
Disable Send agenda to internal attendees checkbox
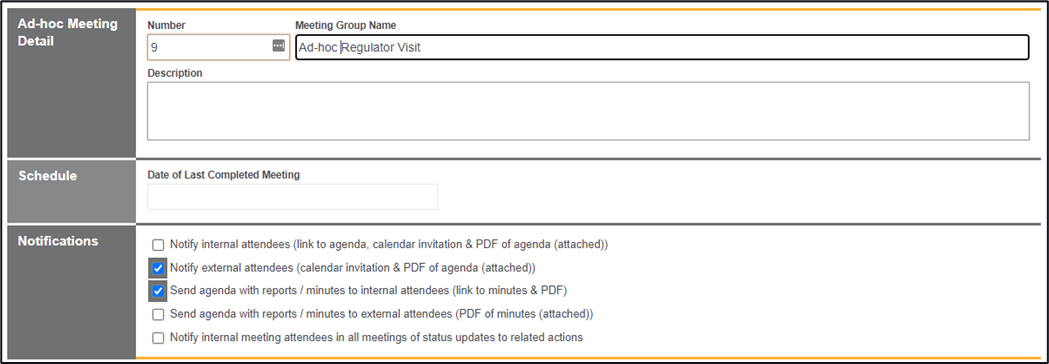[158, 291]
